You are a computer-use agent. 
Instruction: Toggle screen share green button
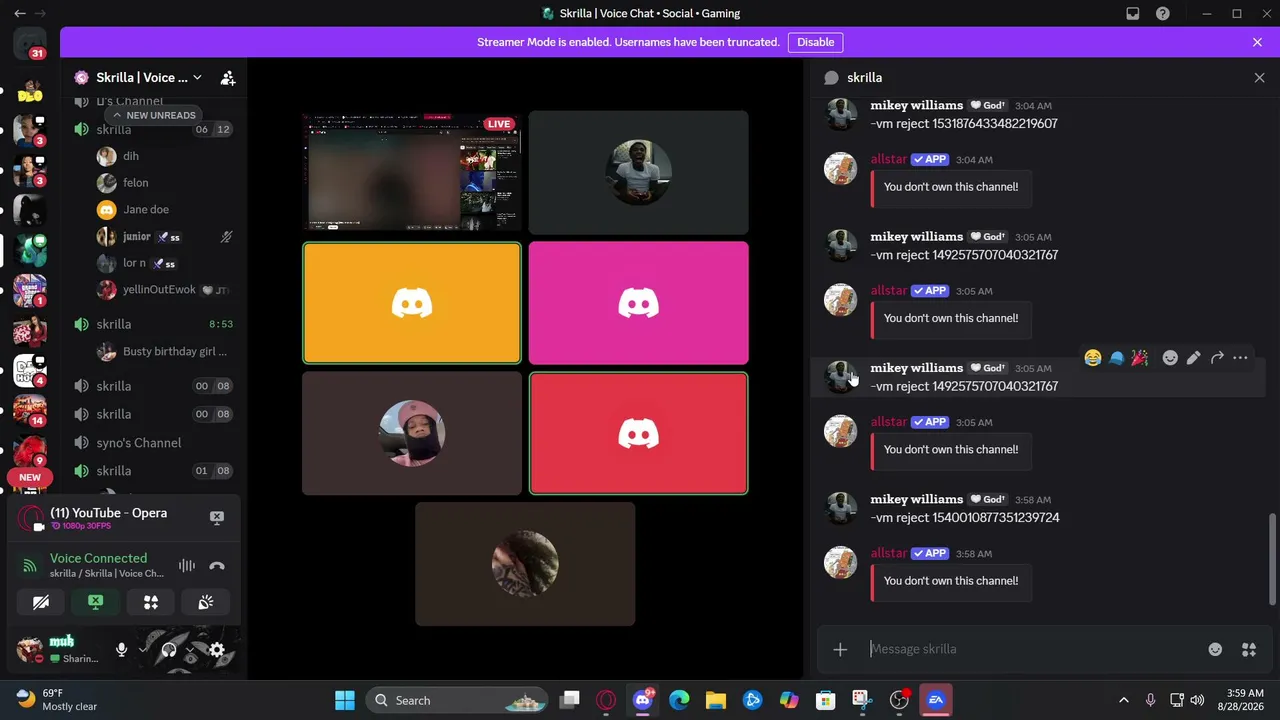tap(96, 603)
